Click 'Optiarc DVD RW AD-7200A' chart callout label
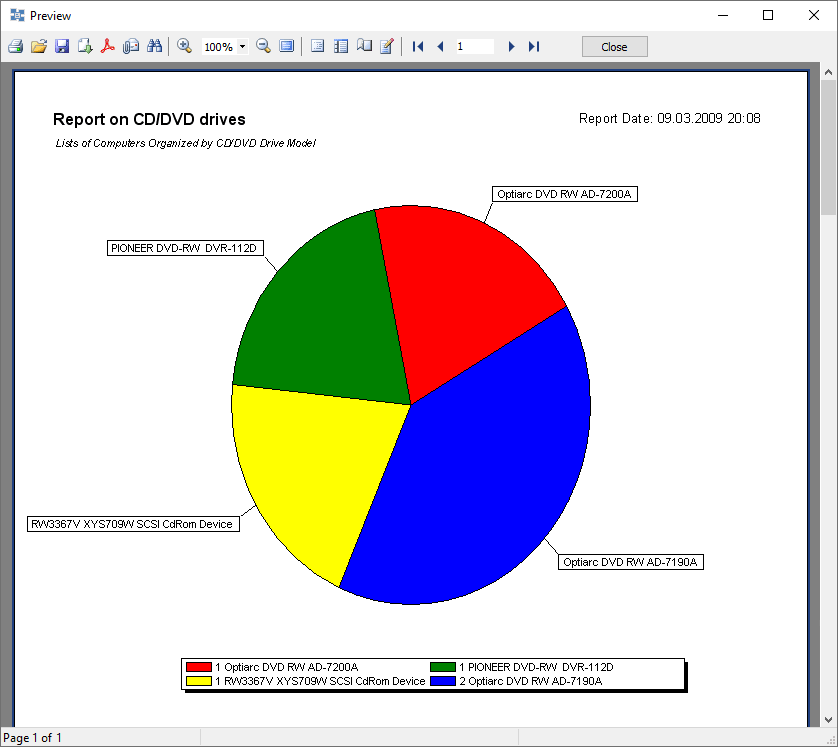 [565, 194]
